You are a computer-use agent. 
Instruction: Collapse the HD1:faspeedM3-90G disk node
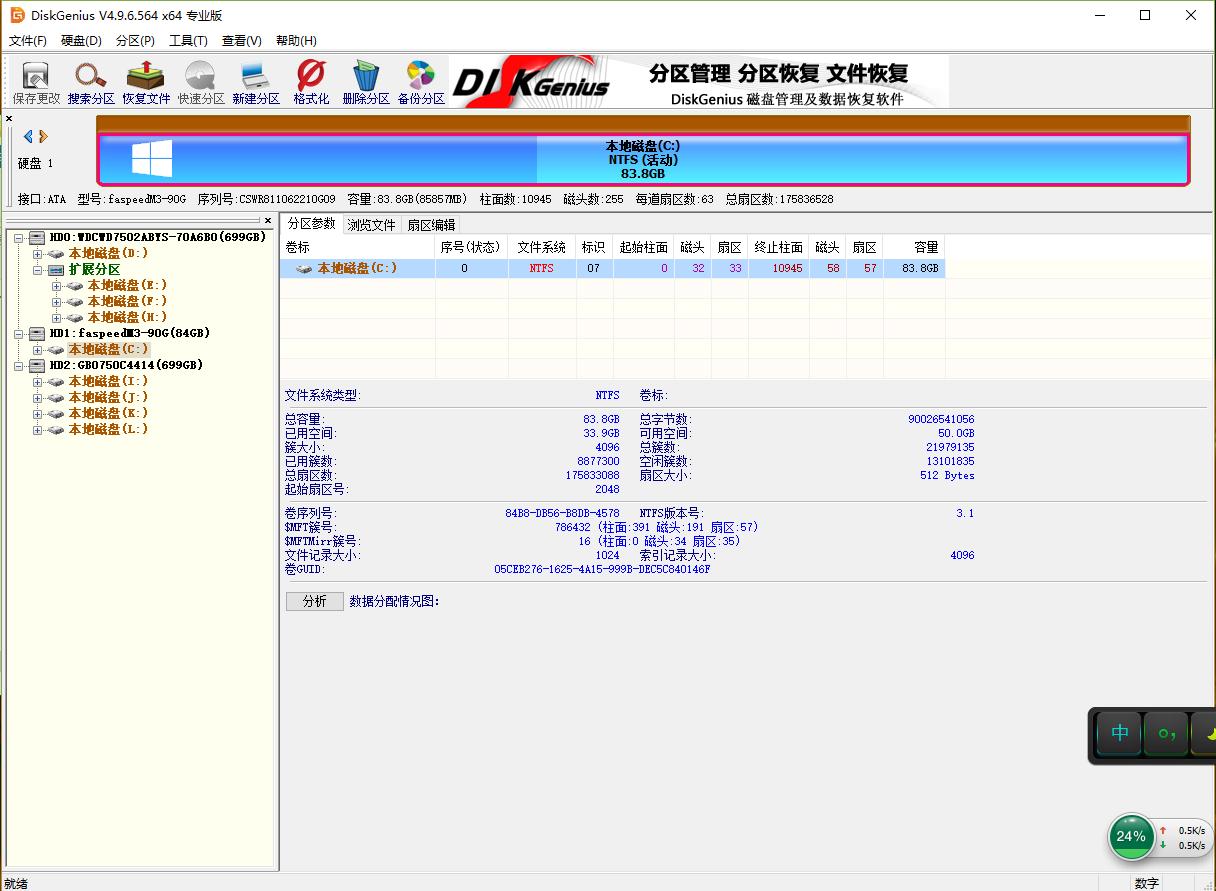(x=18, y=333)
